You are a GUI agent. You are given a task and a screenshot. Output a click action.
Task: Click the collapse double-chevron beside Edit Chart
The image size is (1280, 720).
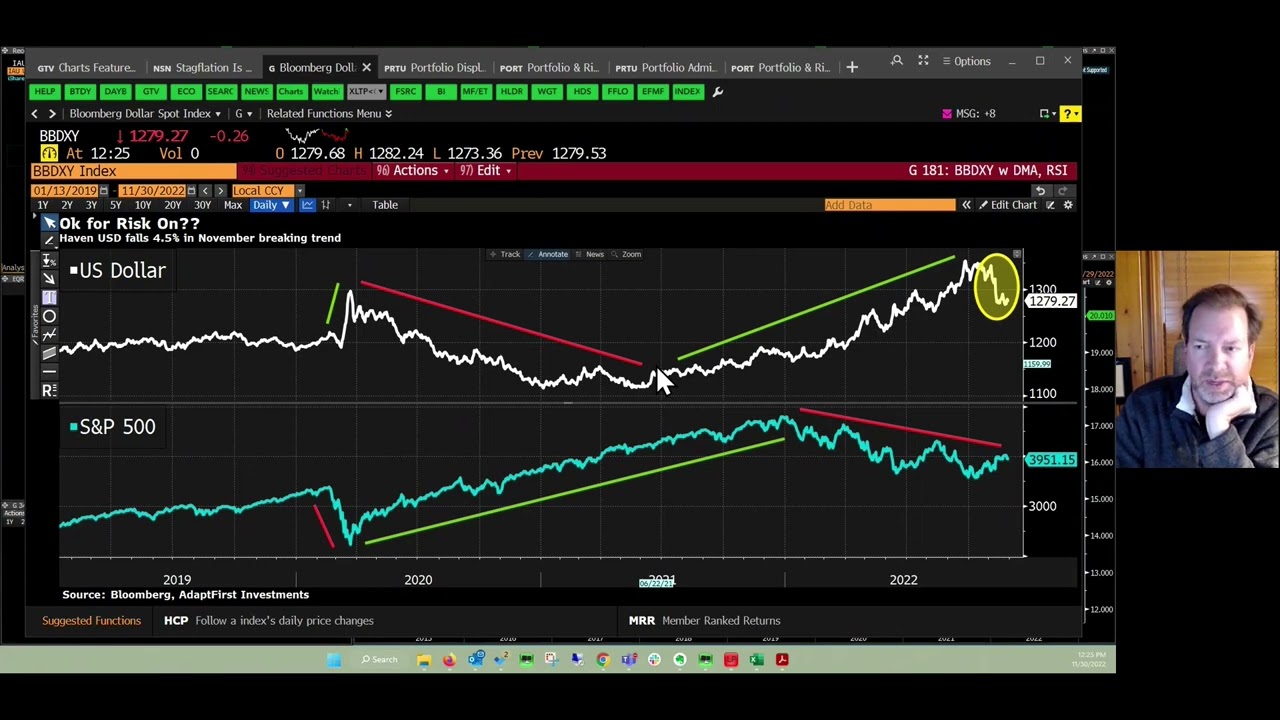pyautogui.click(x=966, y=205)
